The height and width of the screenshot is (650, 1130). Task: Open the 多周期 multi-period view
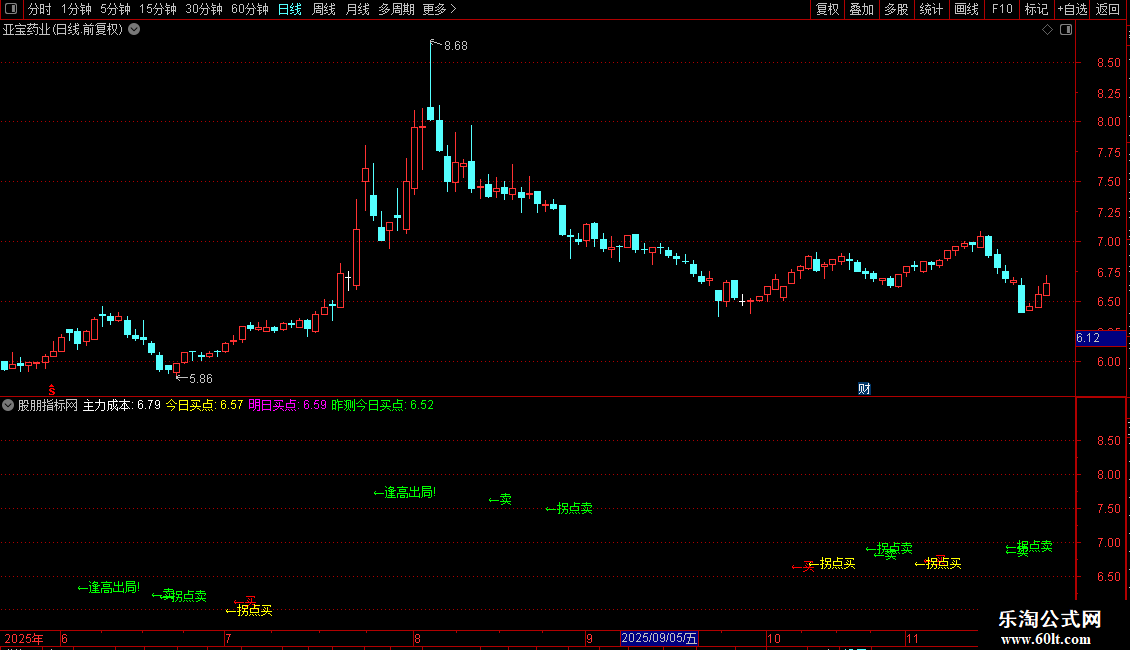coord(396,9)
